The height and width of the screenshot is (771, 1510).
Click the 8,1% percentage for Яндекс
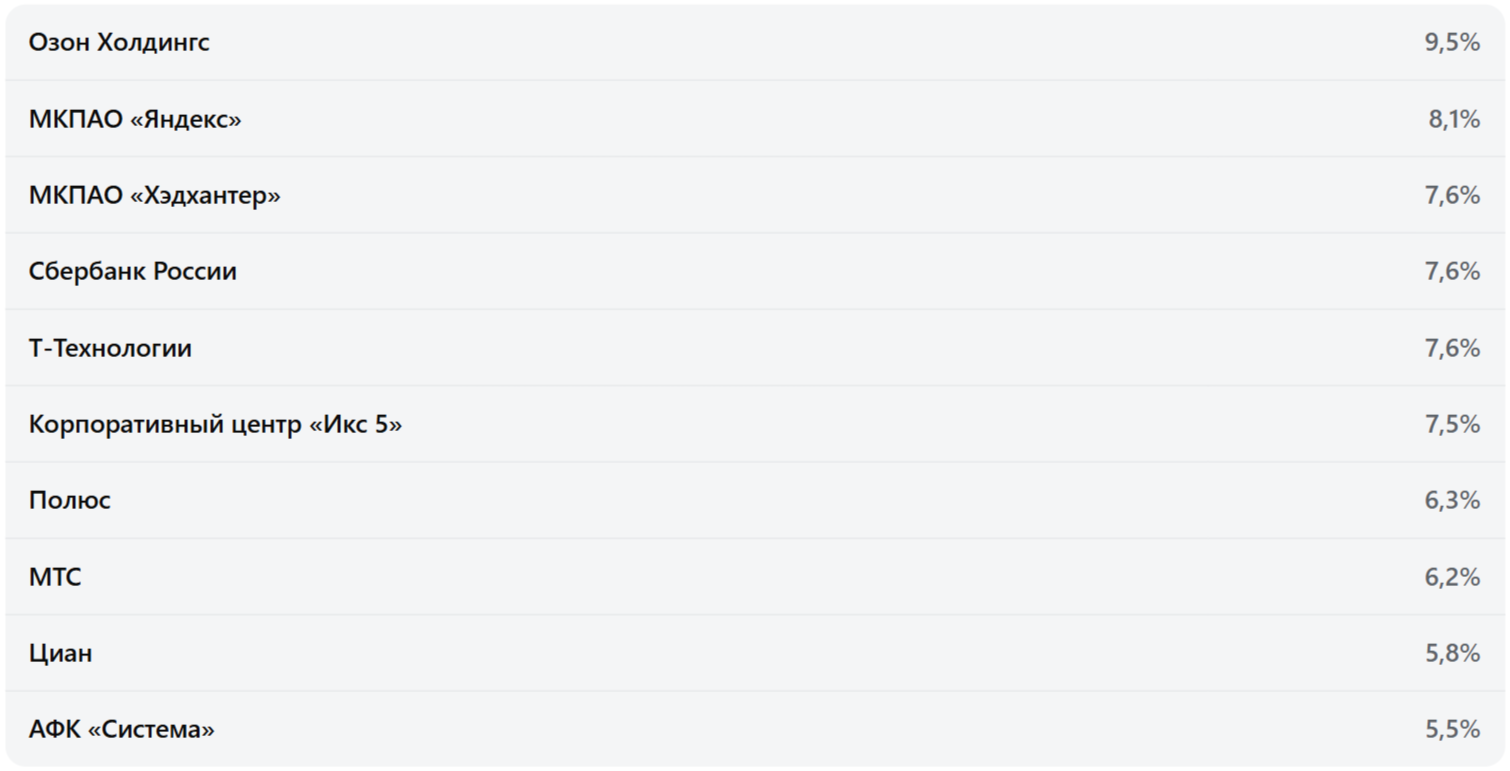point(1453,120)
